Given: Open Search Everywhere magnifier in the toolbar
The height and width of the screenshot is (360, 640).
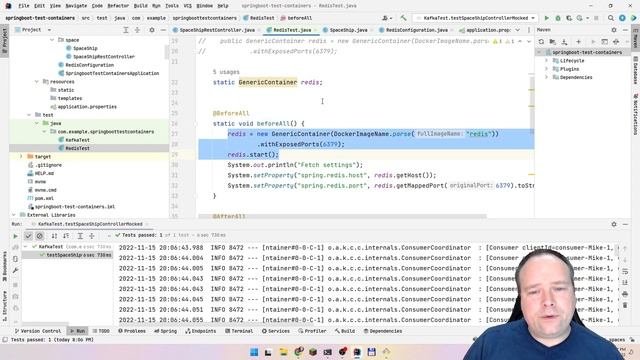Looking at the screenshot, I should coord(611,18).
